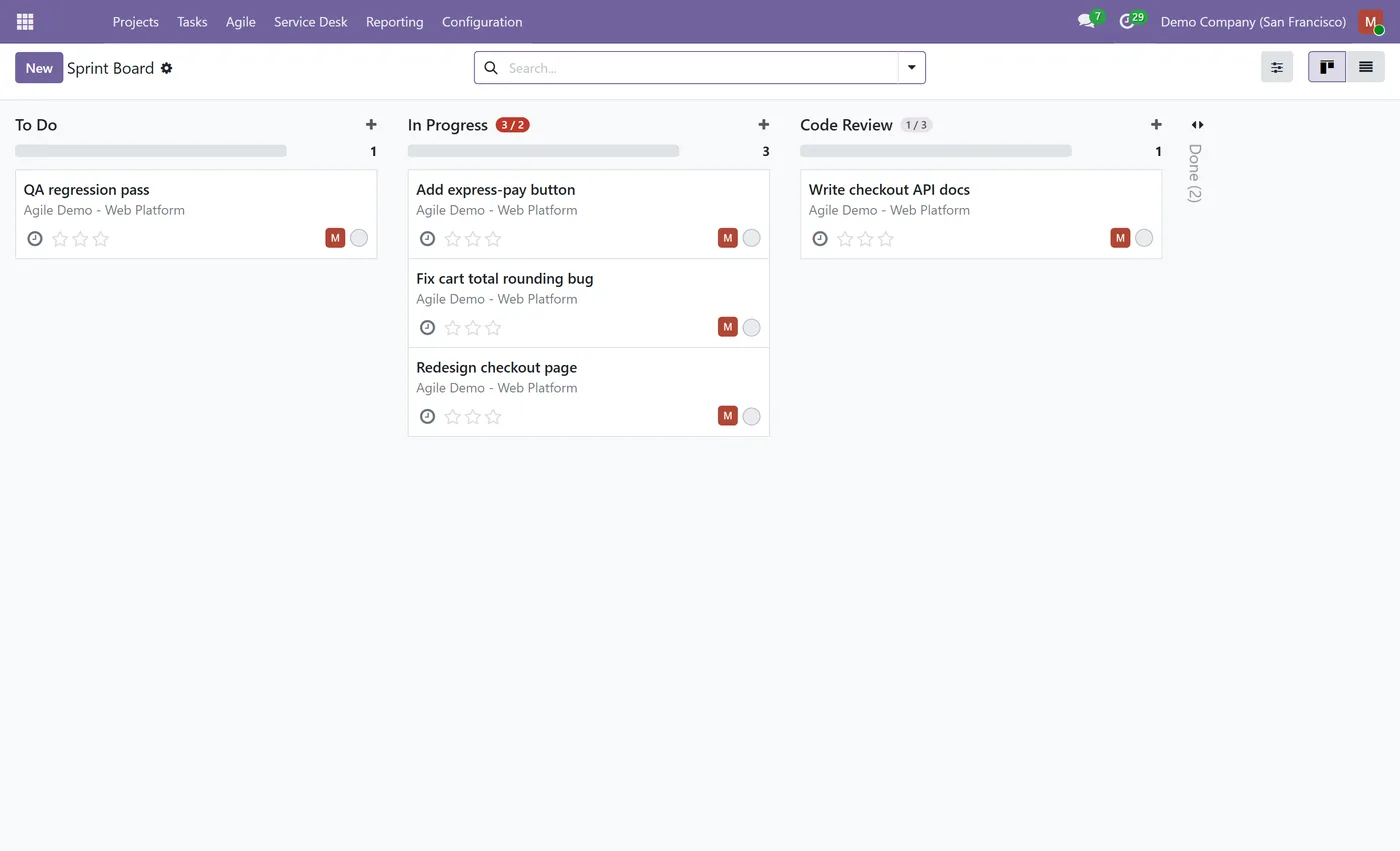The image size is (1400, 851).
Task: Open the Redesign checkout page card
Action: click(x=589, y=392)
